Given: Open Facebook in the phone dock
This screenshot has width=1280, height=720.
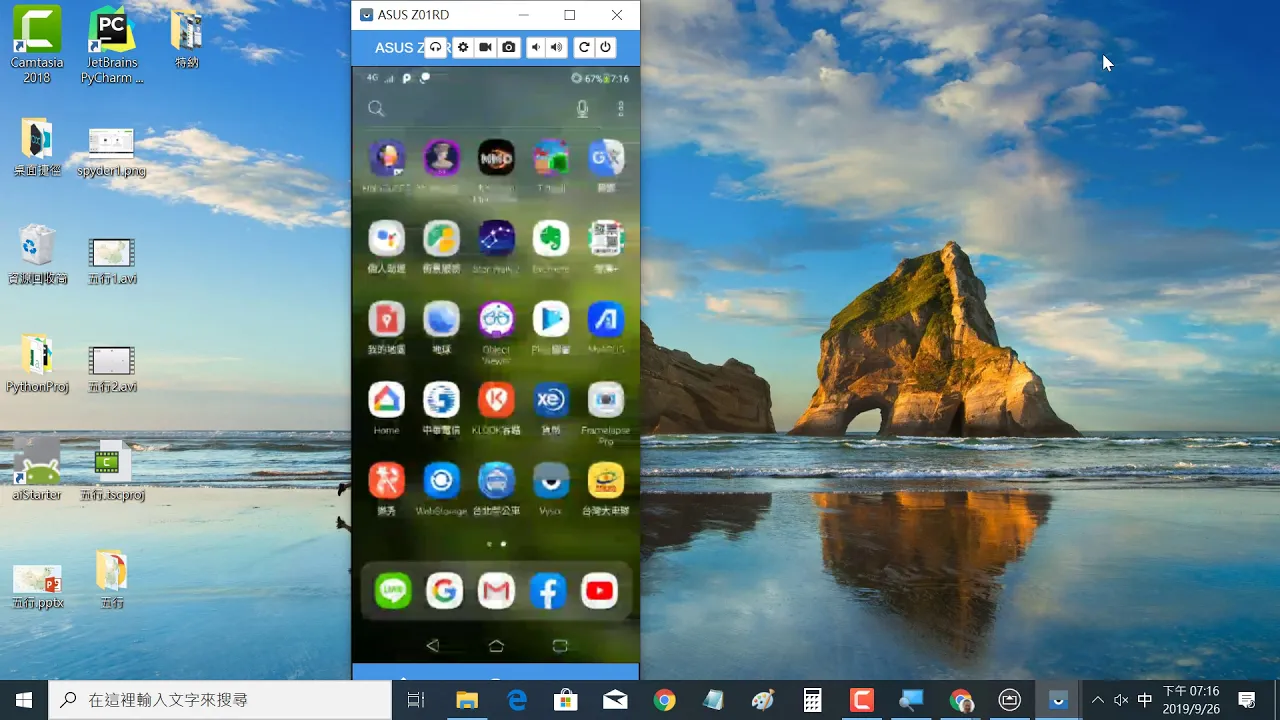Looking at the screenshot, I should point(548,591).
